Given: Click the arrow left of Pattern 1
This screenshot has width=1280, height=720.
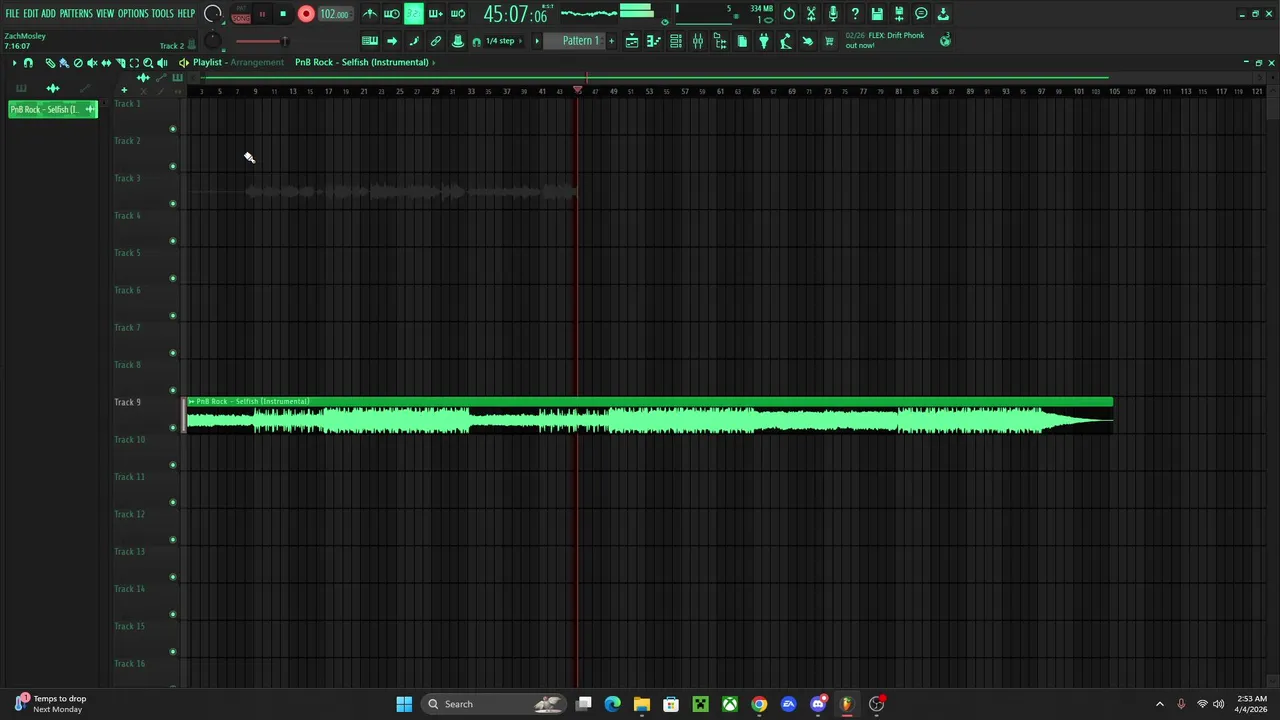Looking at the screenshot, I should [x=537, y=41].
